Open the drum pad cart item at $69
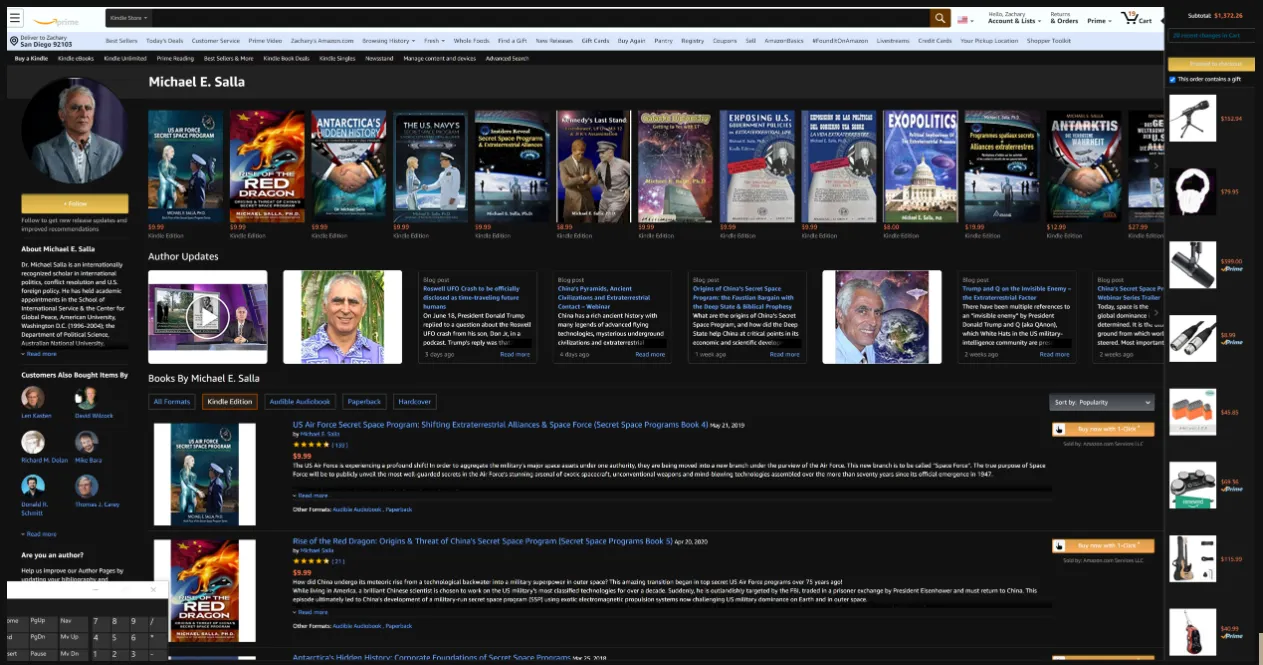The image size is (1263, 665). click(x=1193, y=484)
